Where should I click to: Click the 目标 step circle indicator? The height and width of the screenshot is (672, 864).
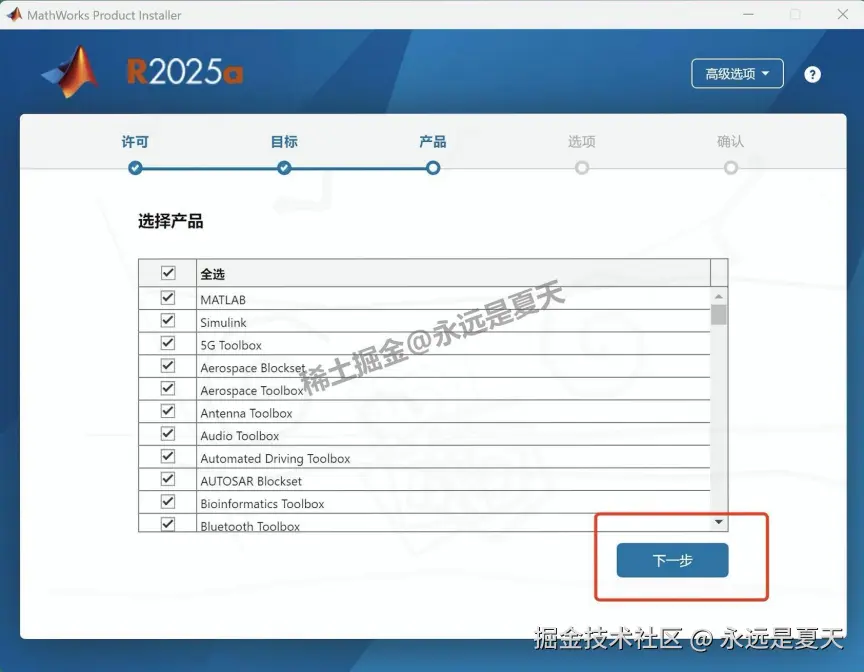point(283,168)
